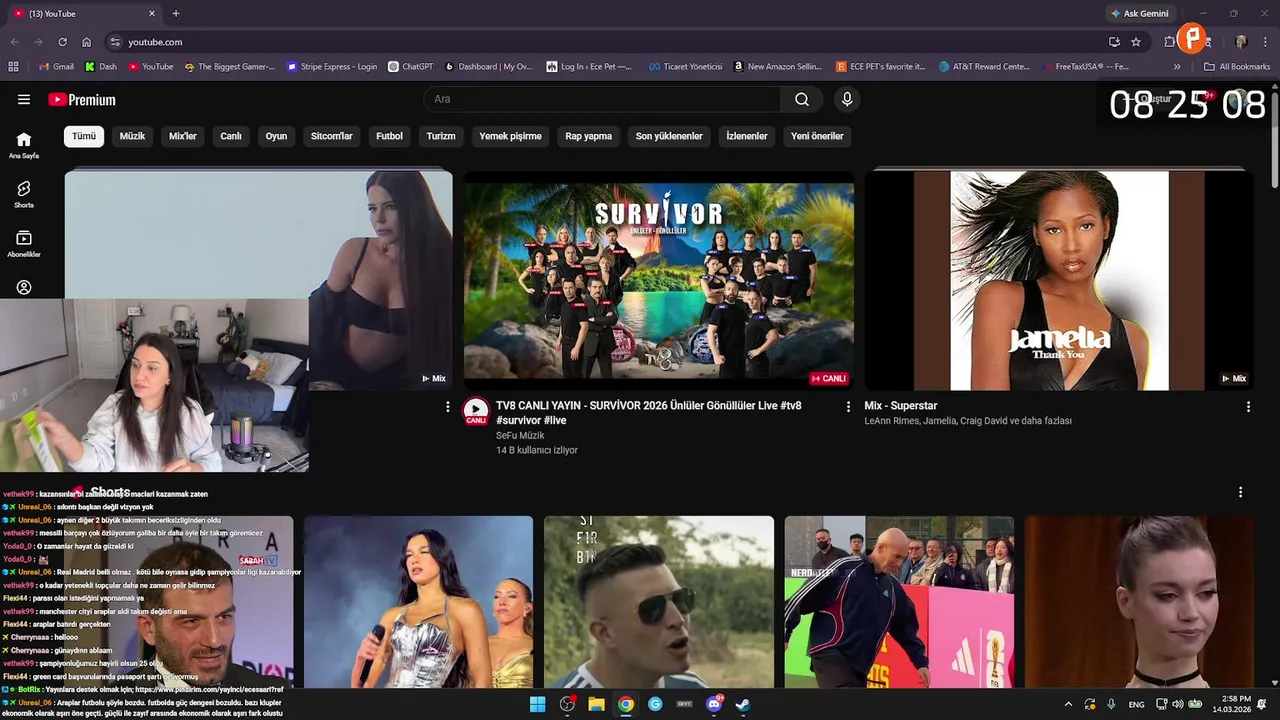Reload the page

62,42
